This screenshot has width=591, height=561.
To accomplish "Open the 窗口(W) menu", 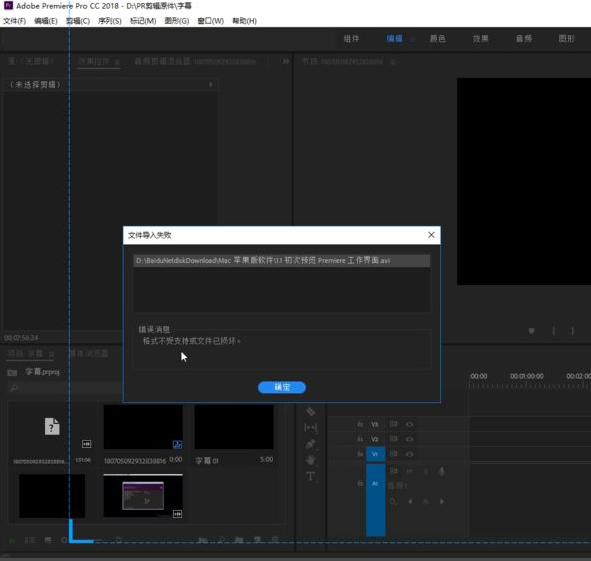I will (x=210, y=21).
